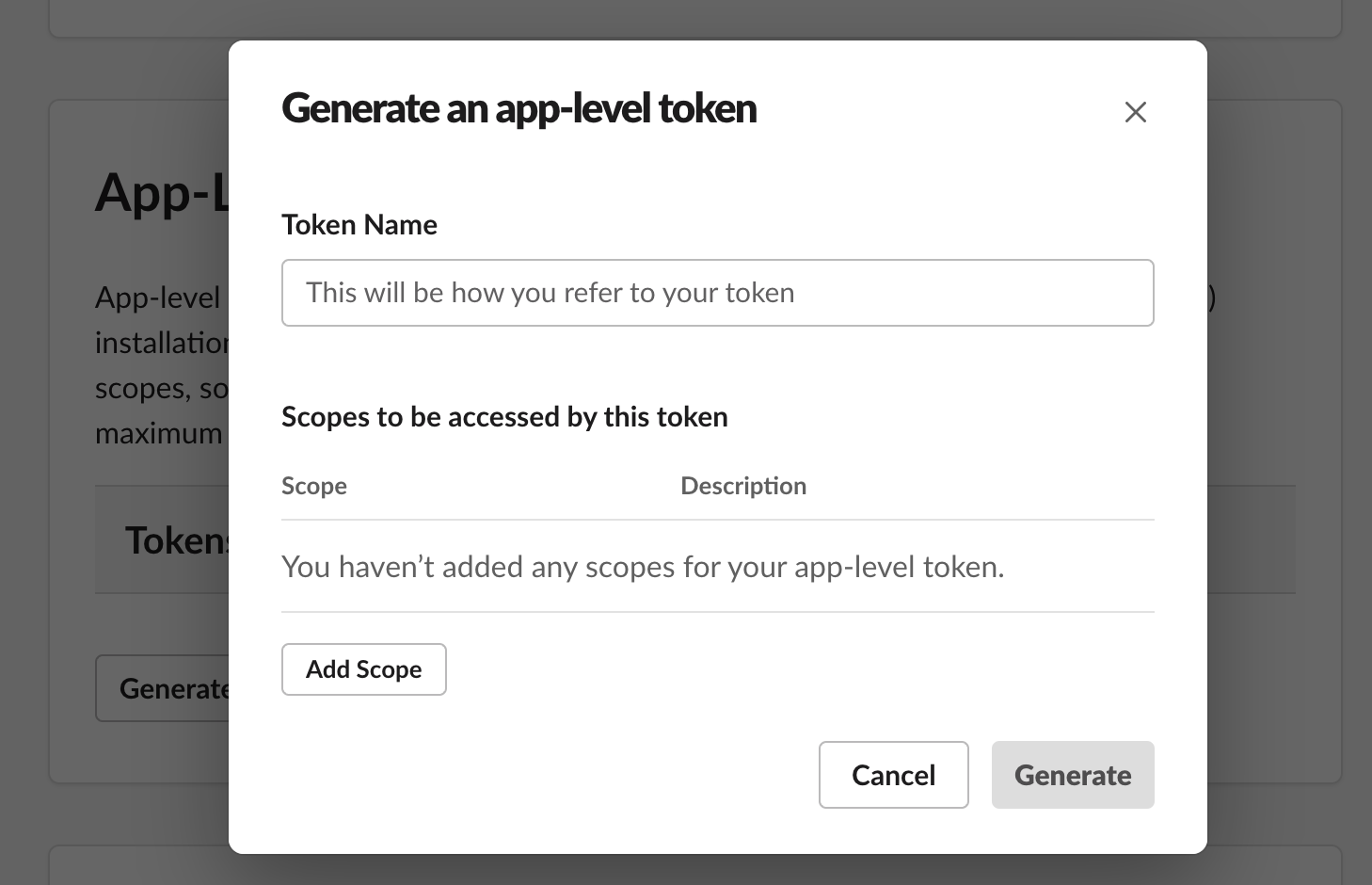Close the token dialog via the X icon
Image resolution: width=1372 pixels, height=885 pixels.
[1135, 112]
